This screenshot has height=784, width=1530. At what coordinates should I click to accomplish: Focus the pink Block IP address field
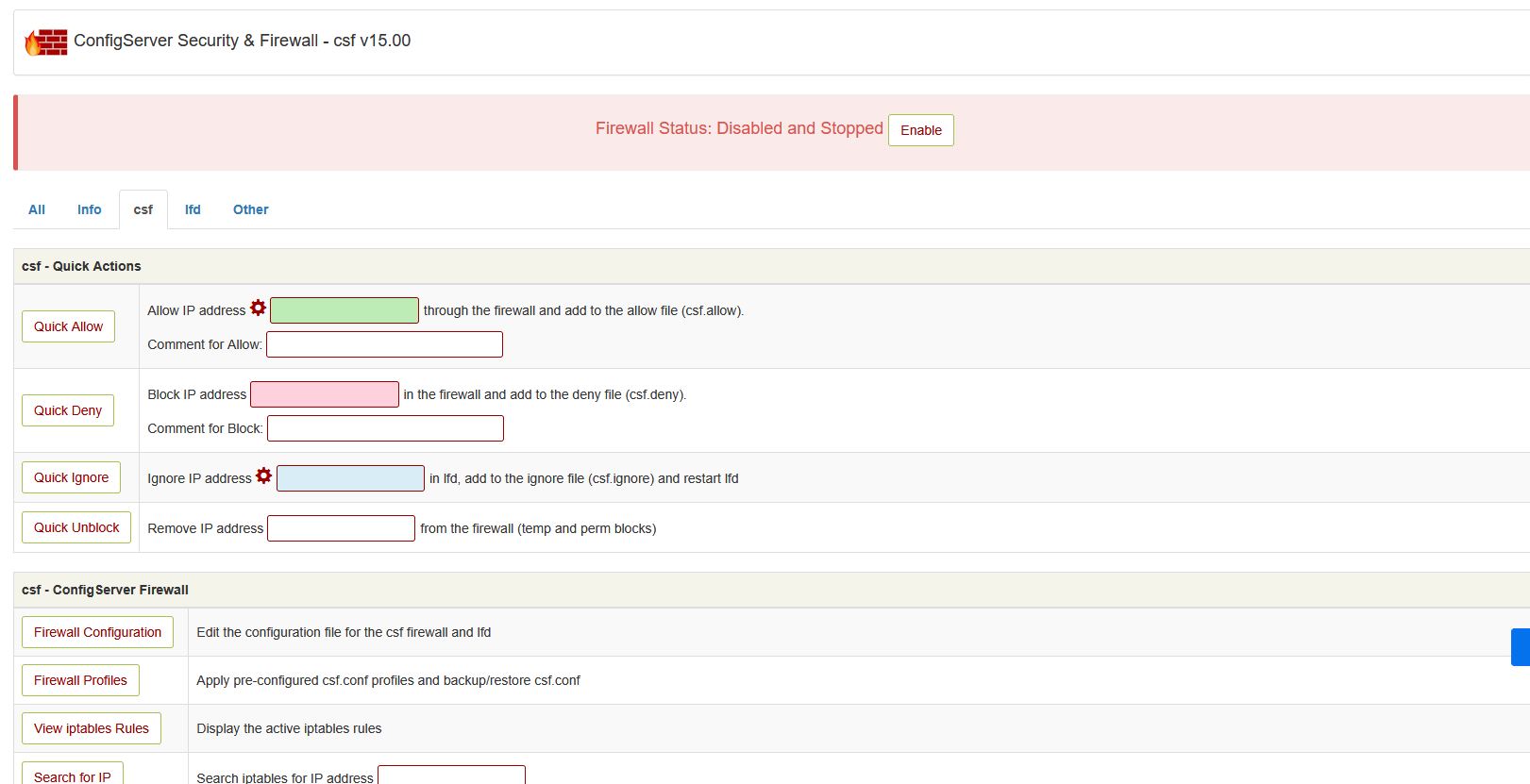[x=325, y=394]
